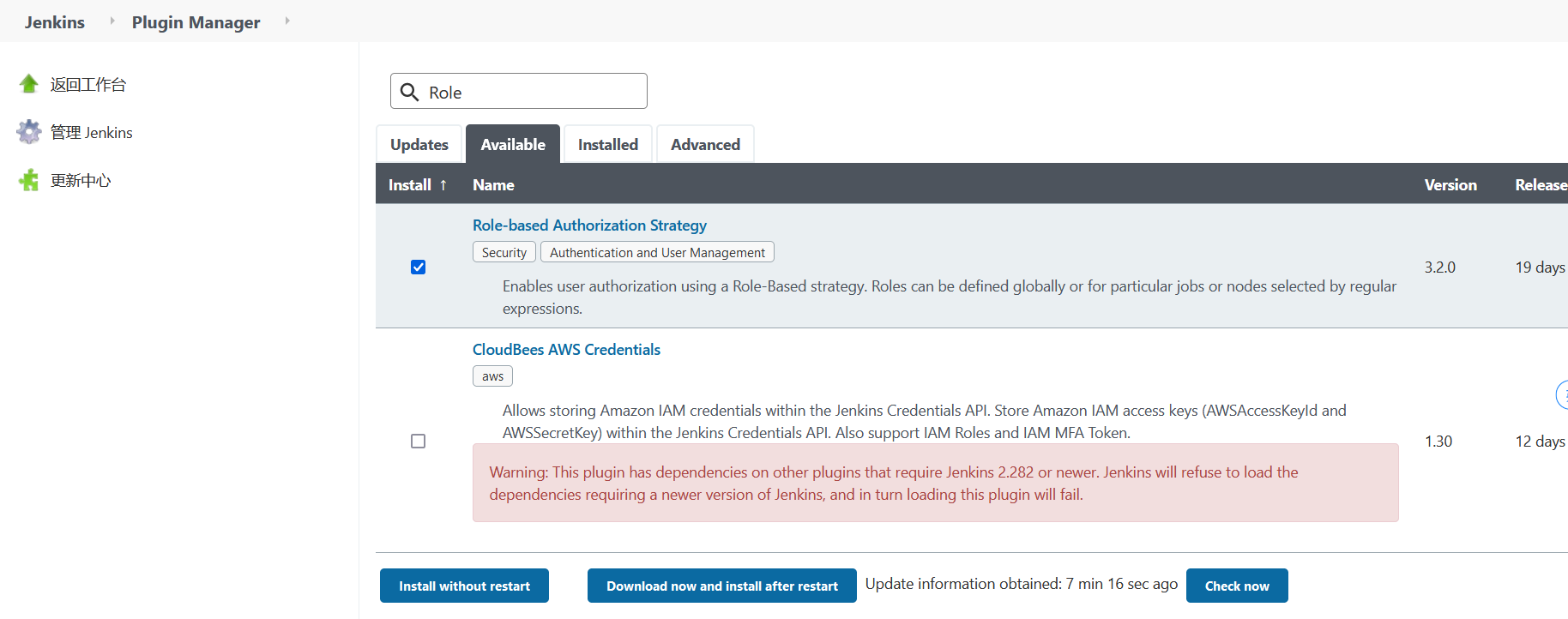Open 管理 Jenkins sidebar link
This screenshot has width=1568, height=619.
[x=92, y=132]
